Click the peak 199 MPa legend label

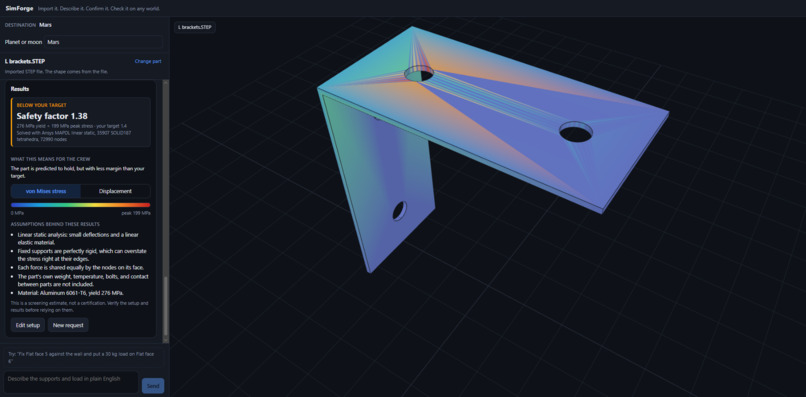[136, 212]
